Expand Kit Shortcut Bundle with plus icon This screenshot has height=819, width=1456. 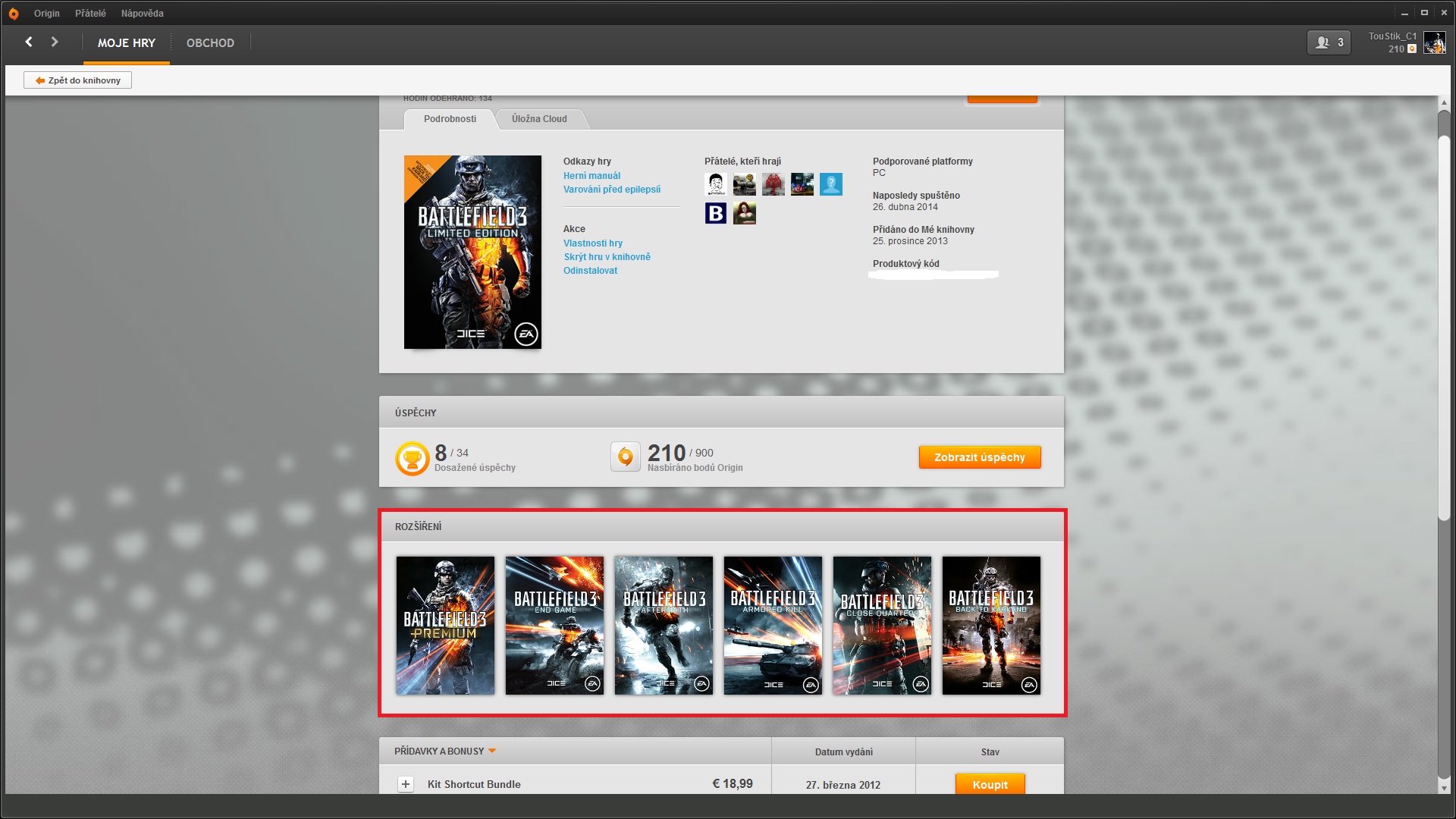406,784
